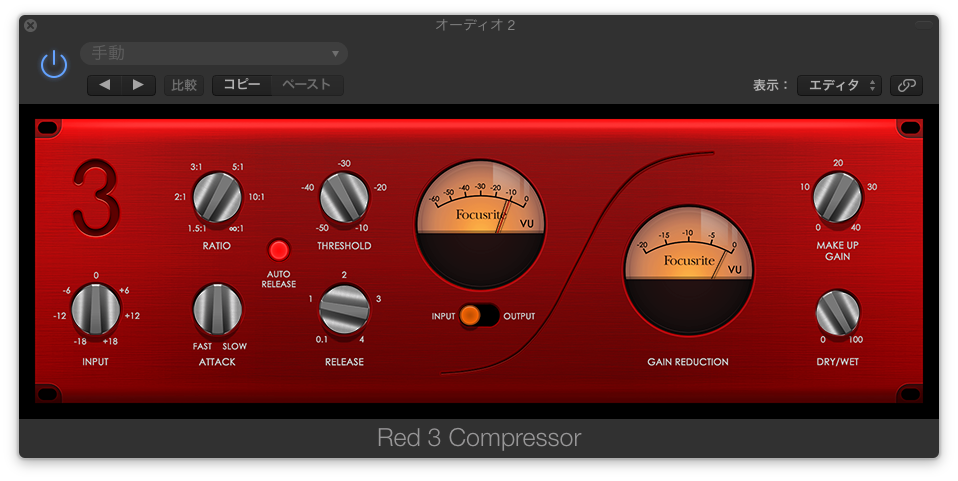This screenshot has width=958, height=481.
Task: Flip the INPUT/OUTPUT meter switch
Action: 480,315
